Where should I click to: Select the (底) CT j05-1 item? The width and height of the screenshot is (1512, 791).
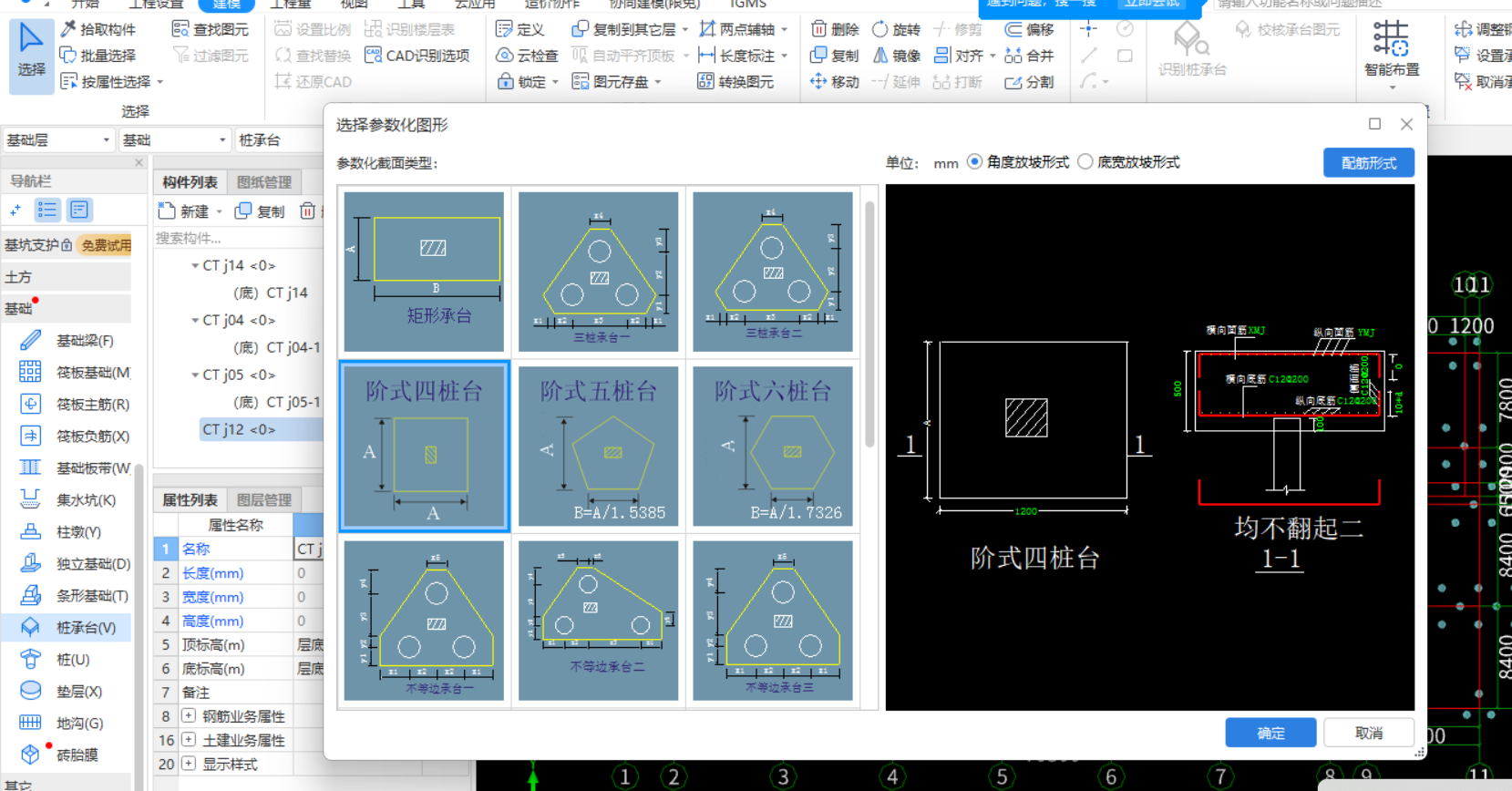point(277,402)
